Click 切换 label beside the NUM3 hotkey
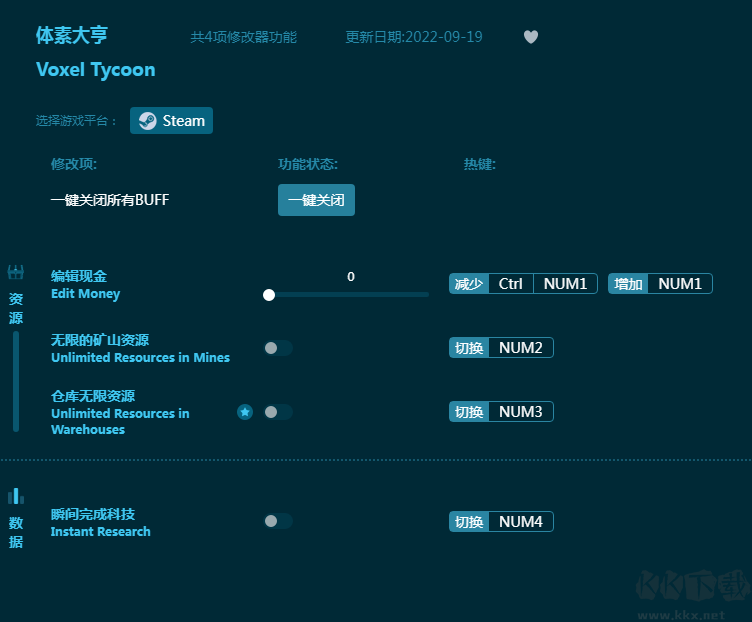This screenshot has width=752, height=622. click(x=469, y=411)
